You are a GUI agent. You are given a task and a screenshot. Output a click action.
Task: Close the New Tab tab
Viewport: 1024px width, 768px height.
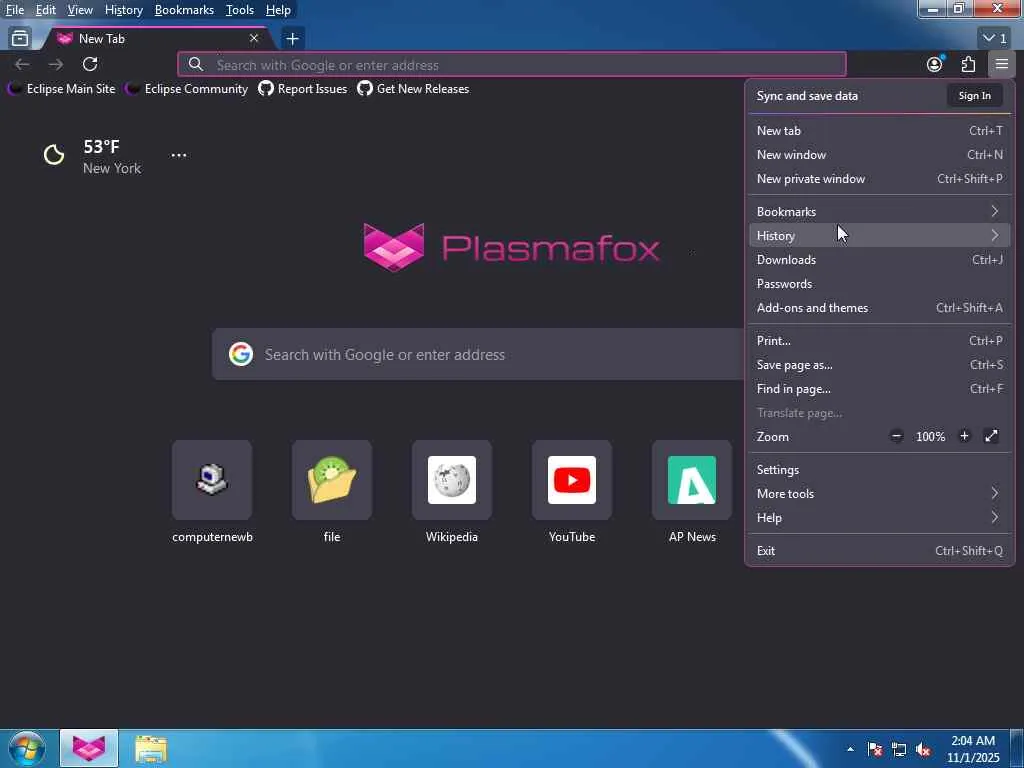click(x=254, y=39)
